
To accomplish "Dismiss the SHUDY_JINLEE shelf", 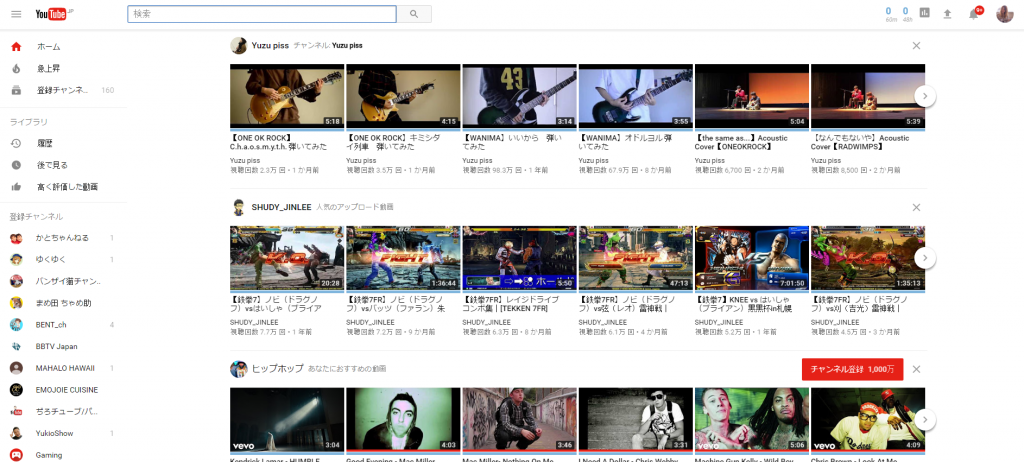I will pos(916,207).
